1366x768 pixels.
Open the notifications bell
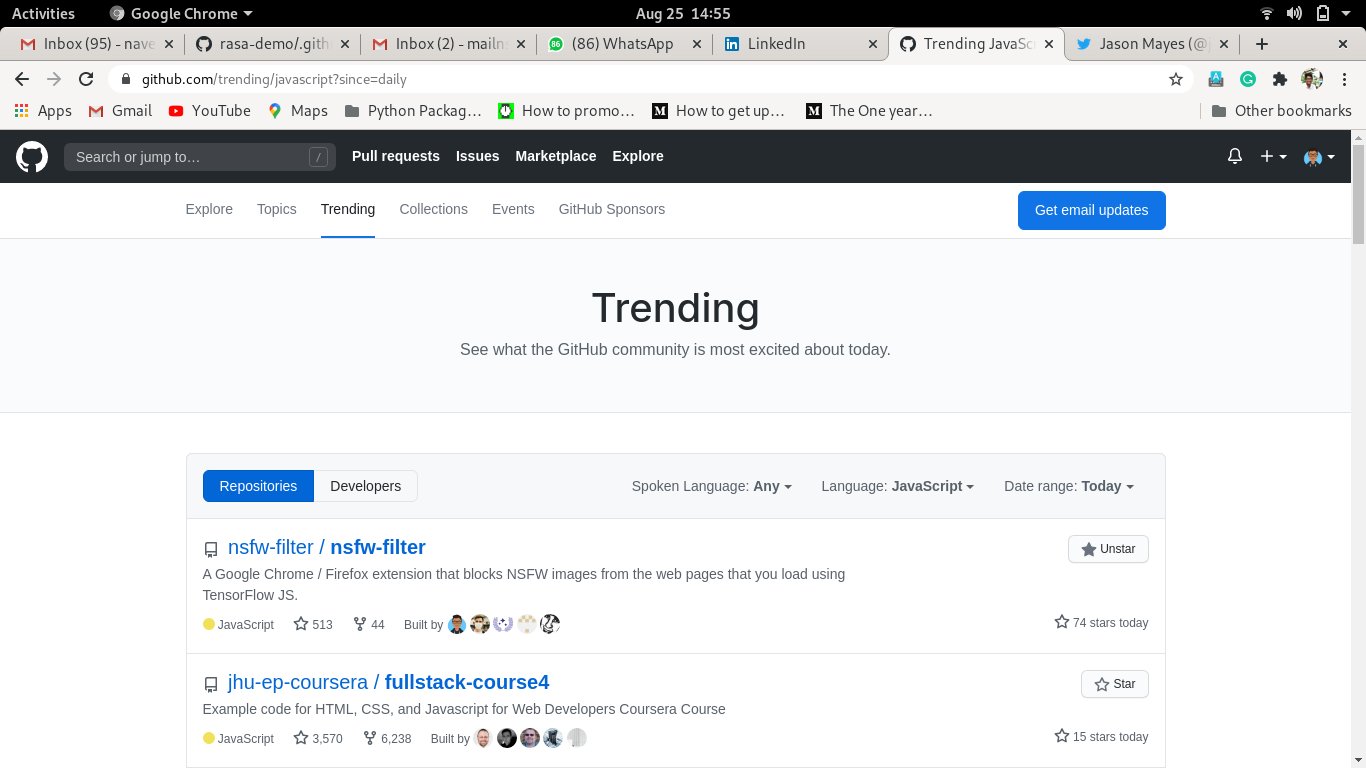1234,156
